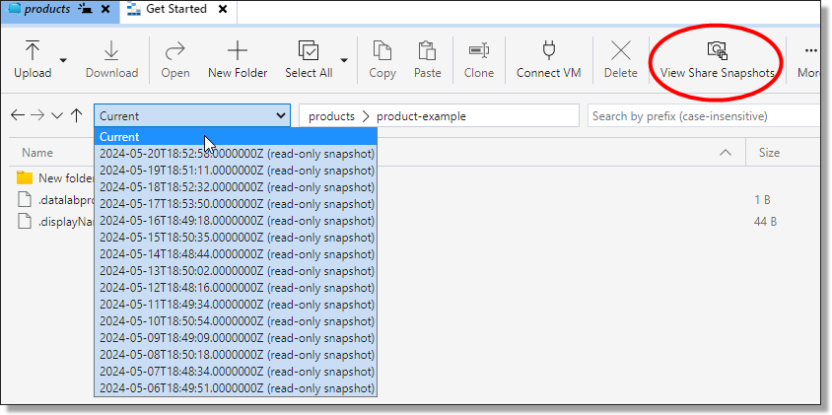Open the More toolbar menu
The width and height of the screenshot is (832, 415).
pos(809,59)
